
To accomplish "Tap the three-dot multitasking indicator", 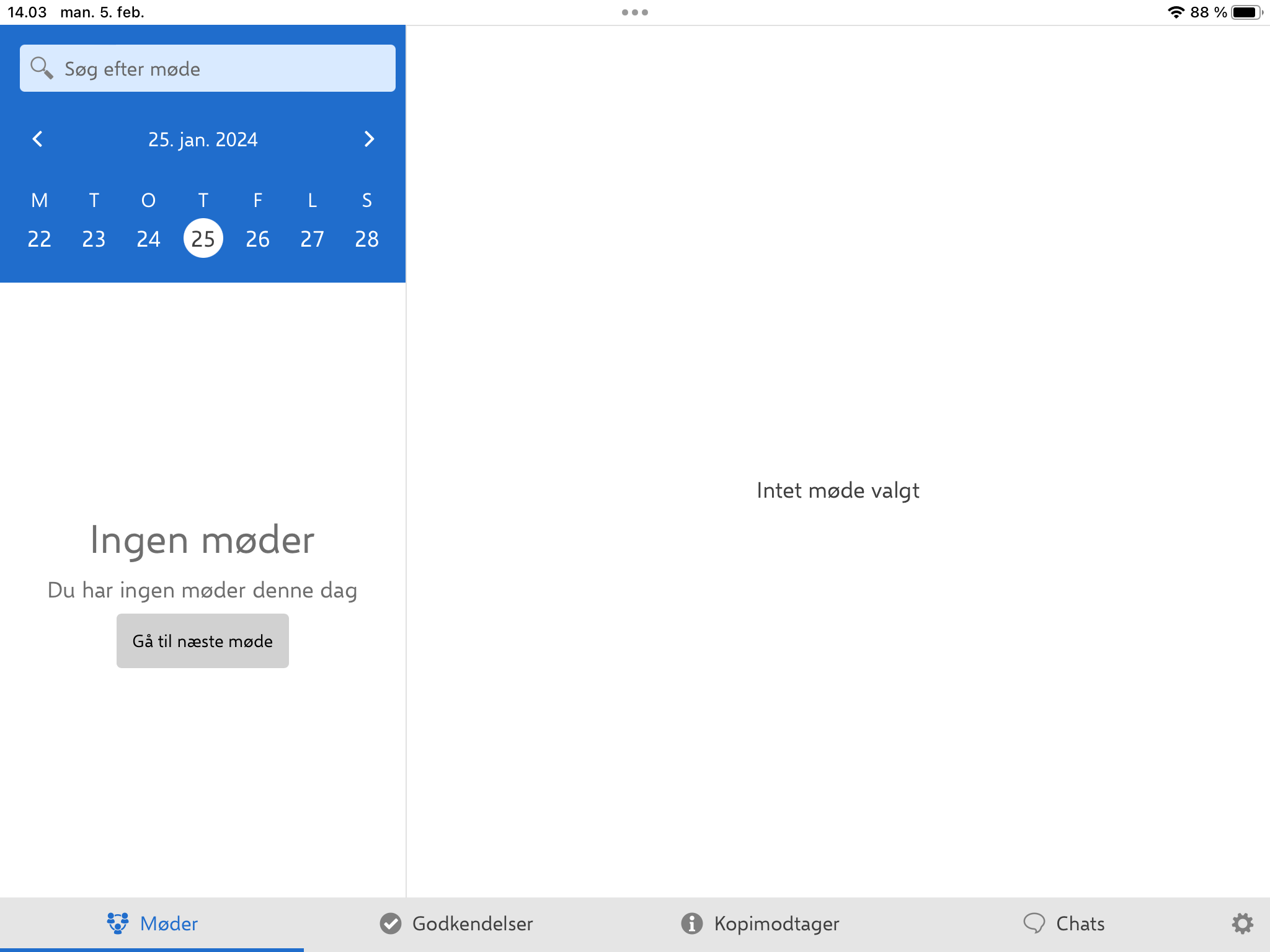I will coord(635,12).
